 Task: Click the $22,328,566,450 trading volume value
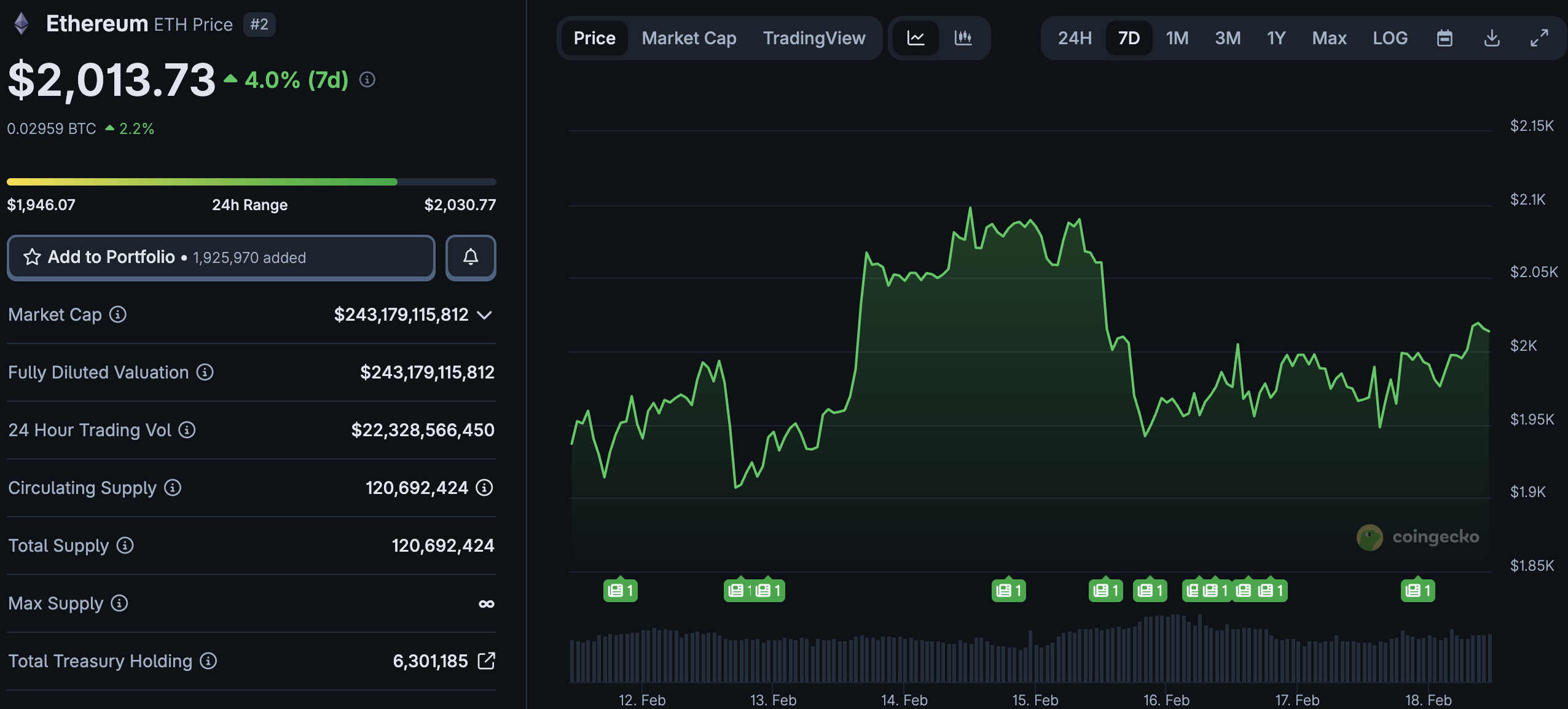(423, 430)
